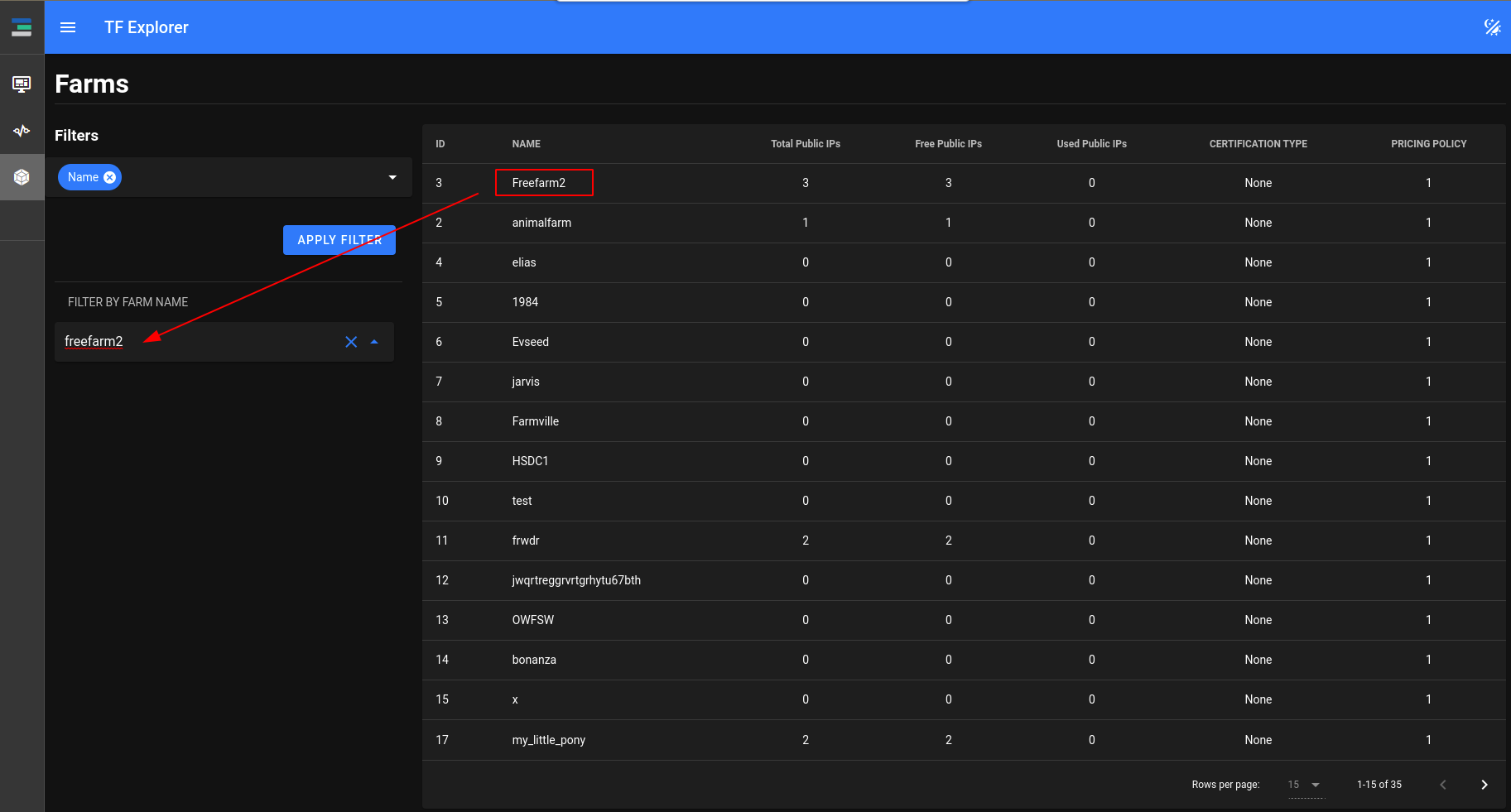Toggle light mode with the sun/moon icon
1511x812 pixels.
(1493, 26)
